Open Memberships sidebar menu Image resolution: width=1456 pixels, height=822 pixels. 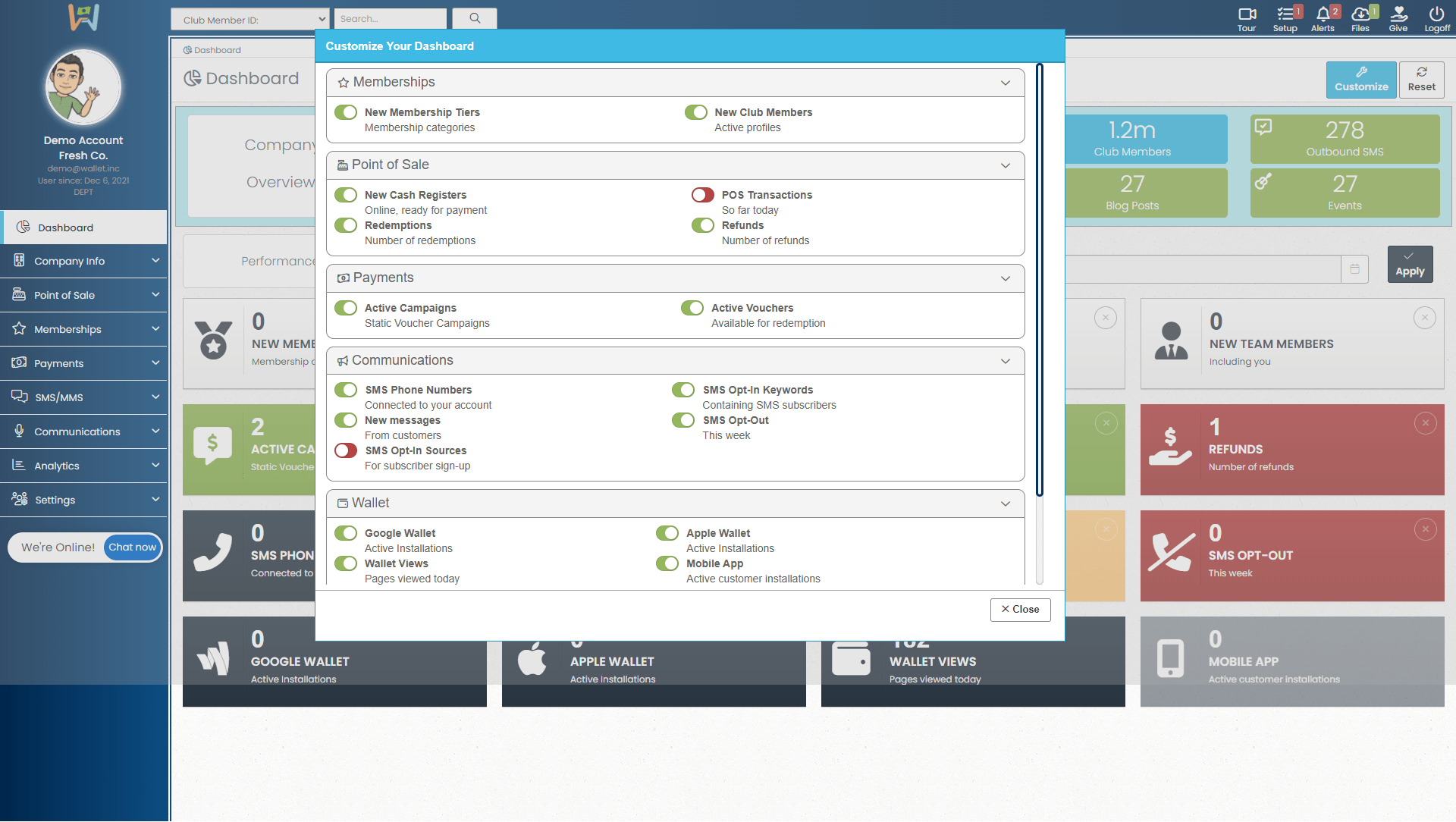click(83, 329)
